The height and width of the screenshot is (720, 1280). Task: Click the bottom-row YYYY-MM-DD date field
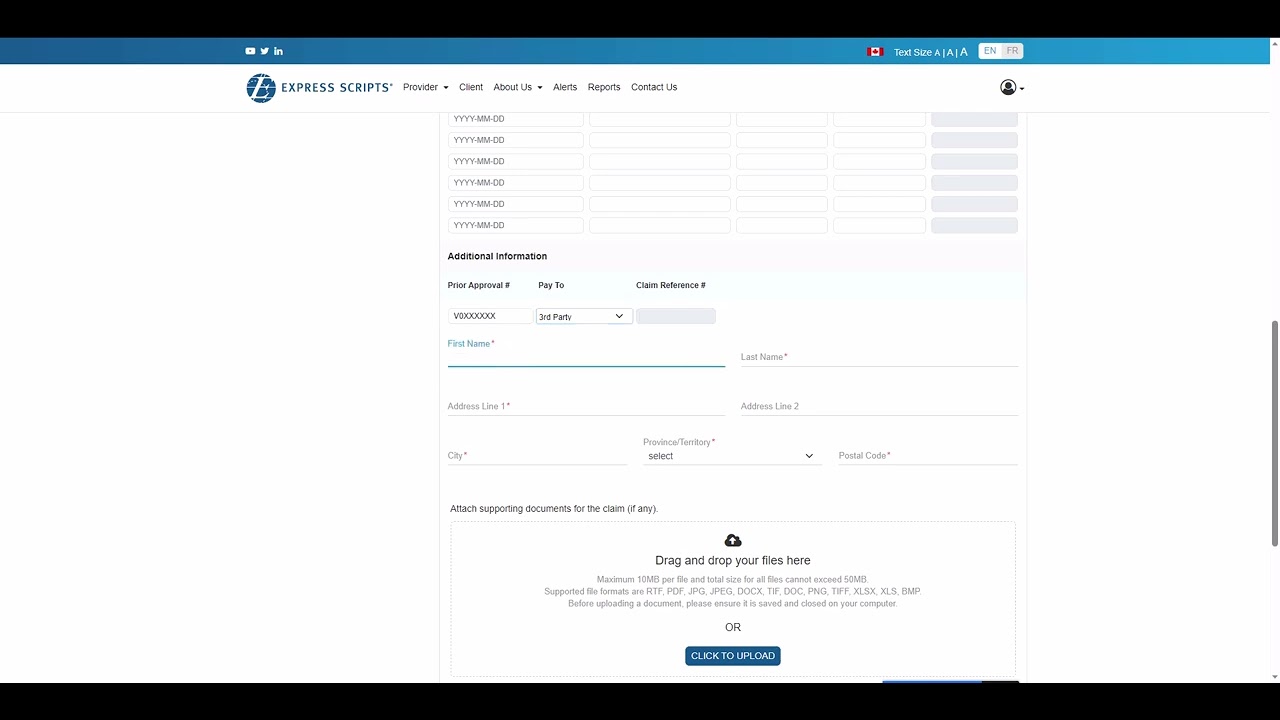coord(515,226)
